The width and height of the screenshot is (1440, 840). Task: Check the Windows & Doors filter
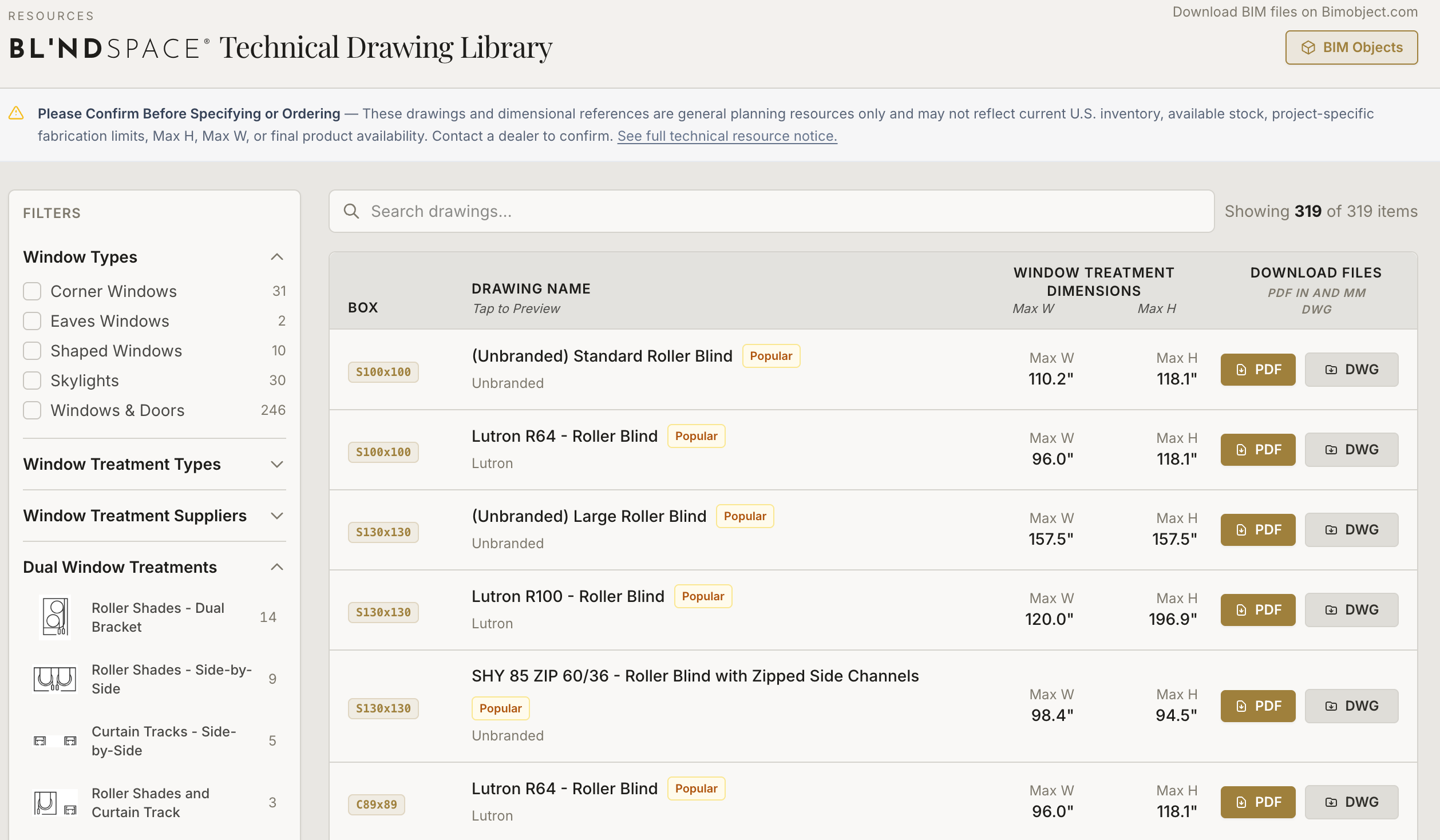coord(32,410)
